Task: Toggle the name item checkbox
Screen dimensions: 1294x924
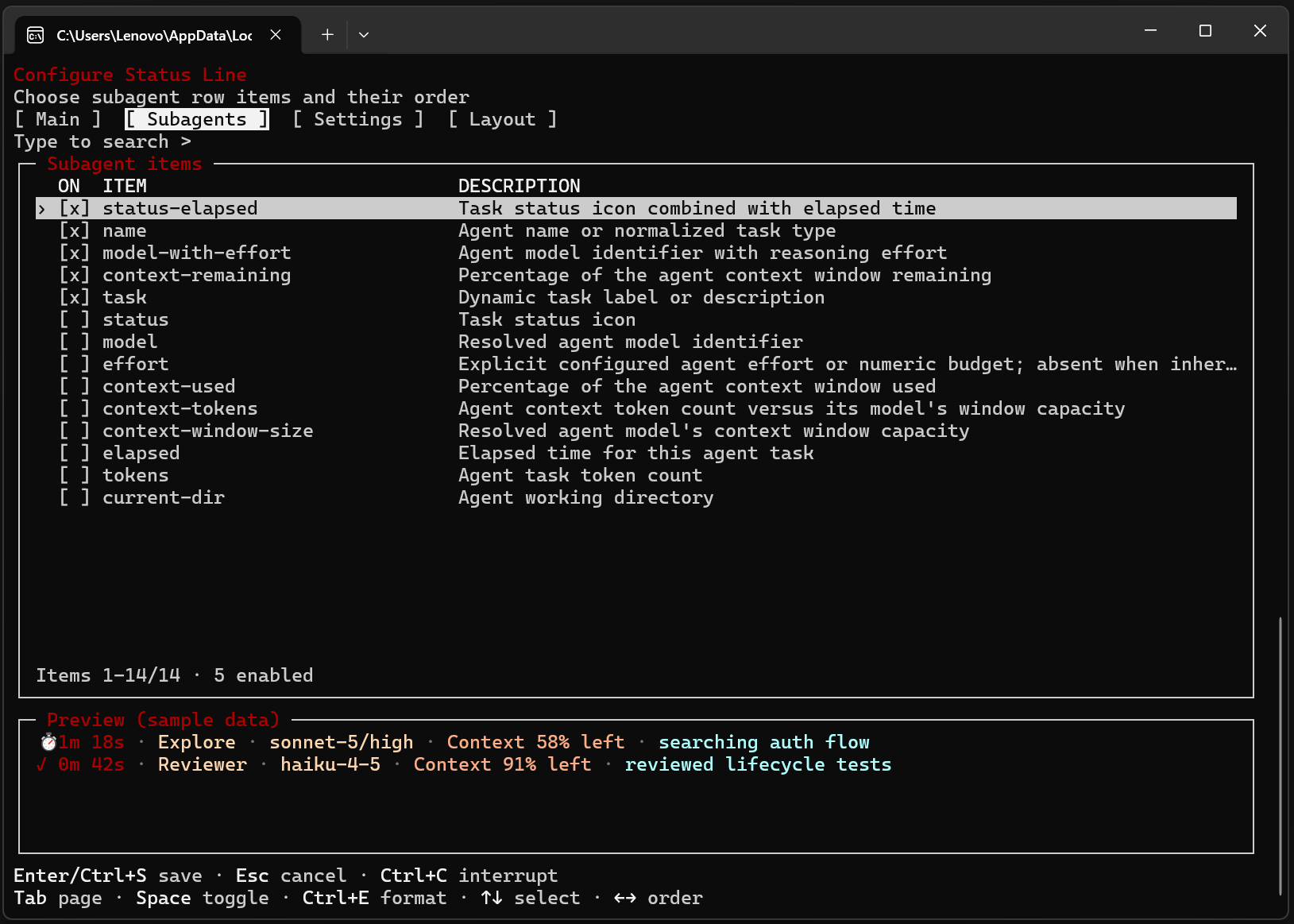Action: 75,230
